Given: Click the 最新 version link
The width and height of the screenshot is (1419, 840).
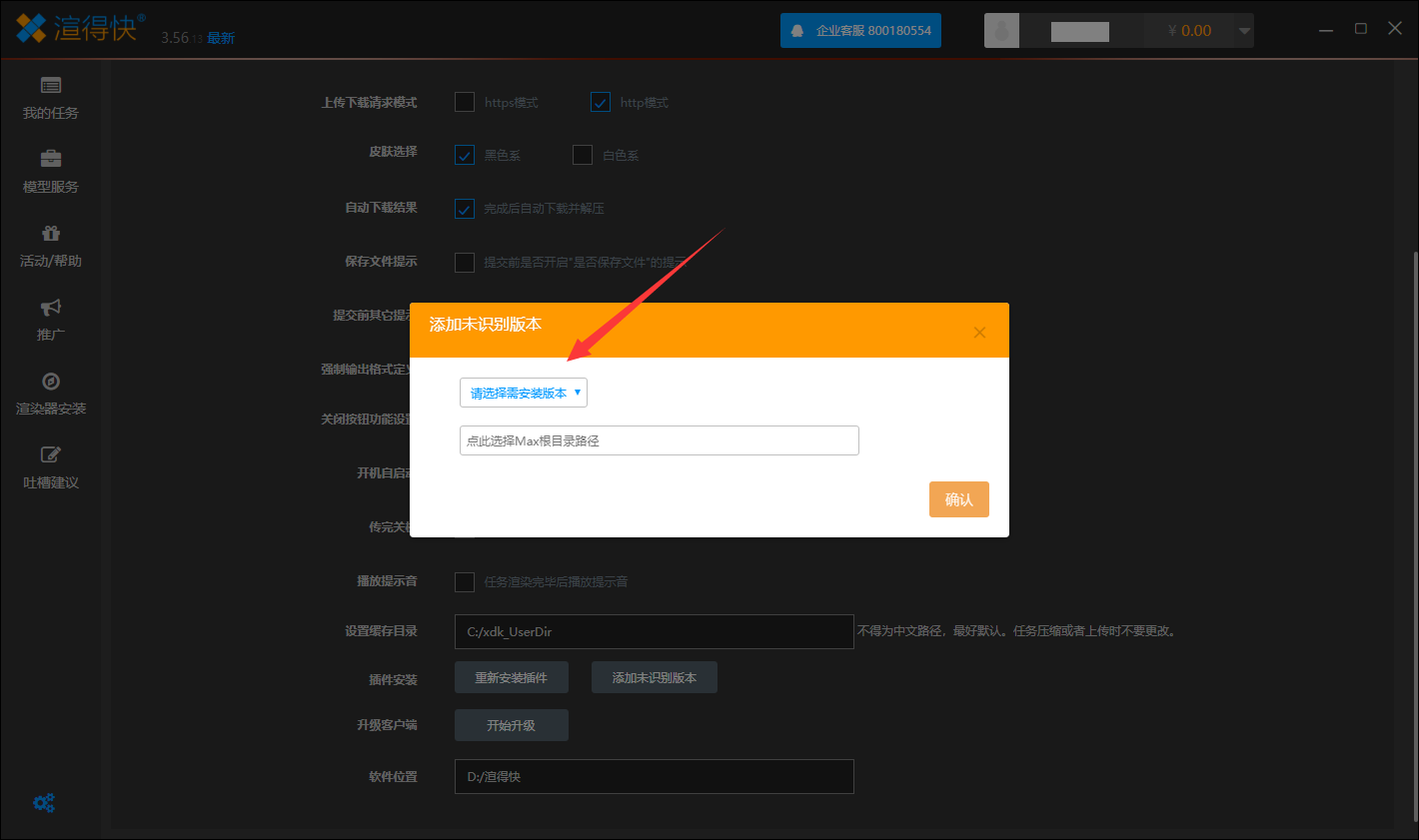Looking at the screenshot, I should (x=221, y=38).
